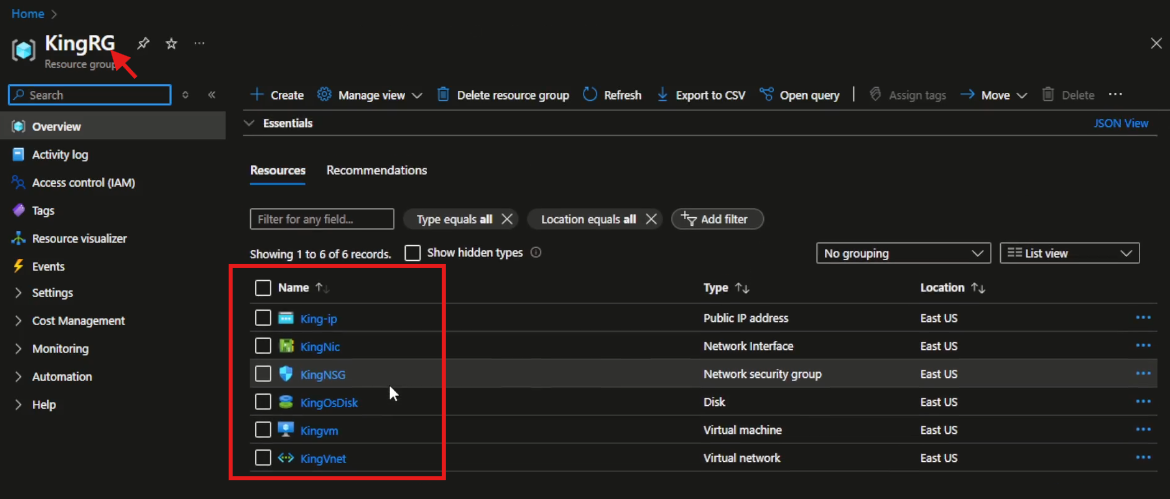The width and height of the screenshot is (1170, 499).
Task: Check the KingNic row checkbox
Action: 263,346
